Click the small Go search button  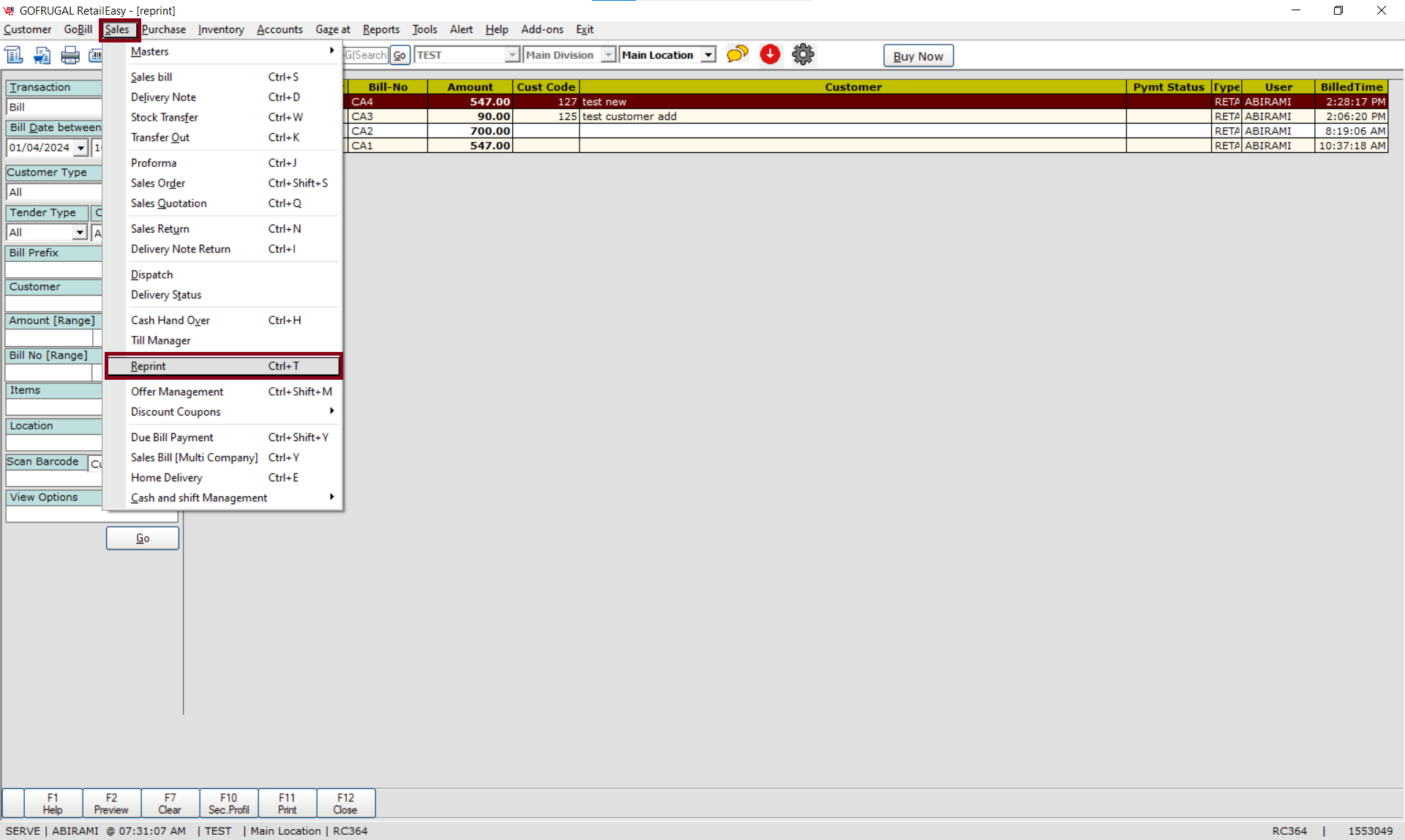(400, 55)
